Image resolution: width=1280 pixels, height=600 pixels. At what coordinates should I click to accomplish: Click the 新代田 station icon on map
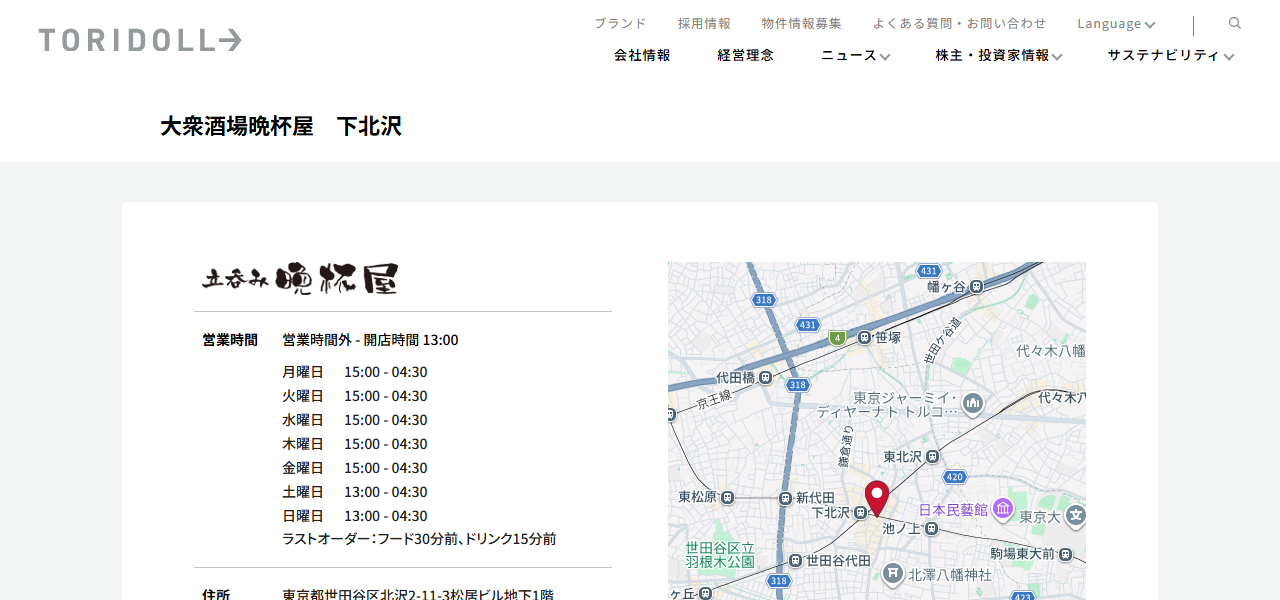tap(785, 497)
